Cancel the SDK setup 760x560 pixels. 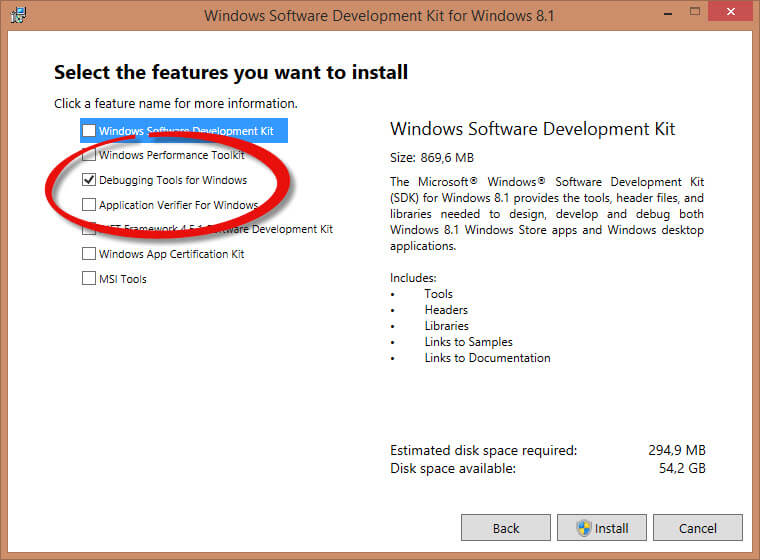[x=697, y=528]
